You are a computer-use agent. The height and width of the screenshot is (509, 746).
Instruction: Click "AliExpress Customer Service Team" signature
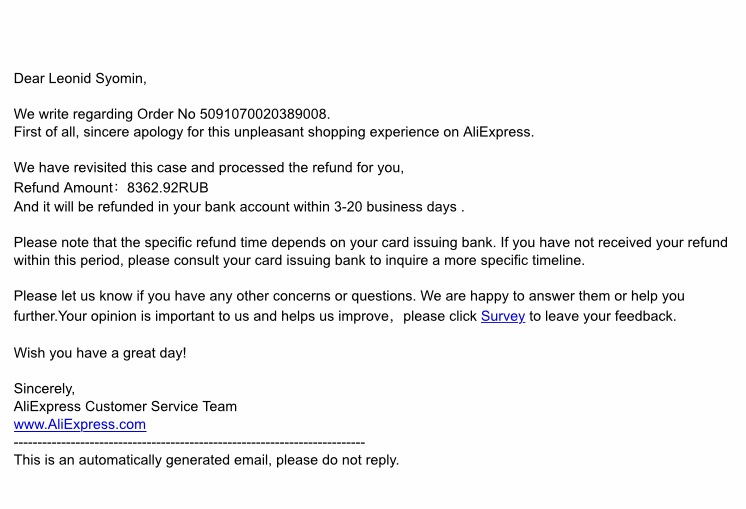(125, 407)
